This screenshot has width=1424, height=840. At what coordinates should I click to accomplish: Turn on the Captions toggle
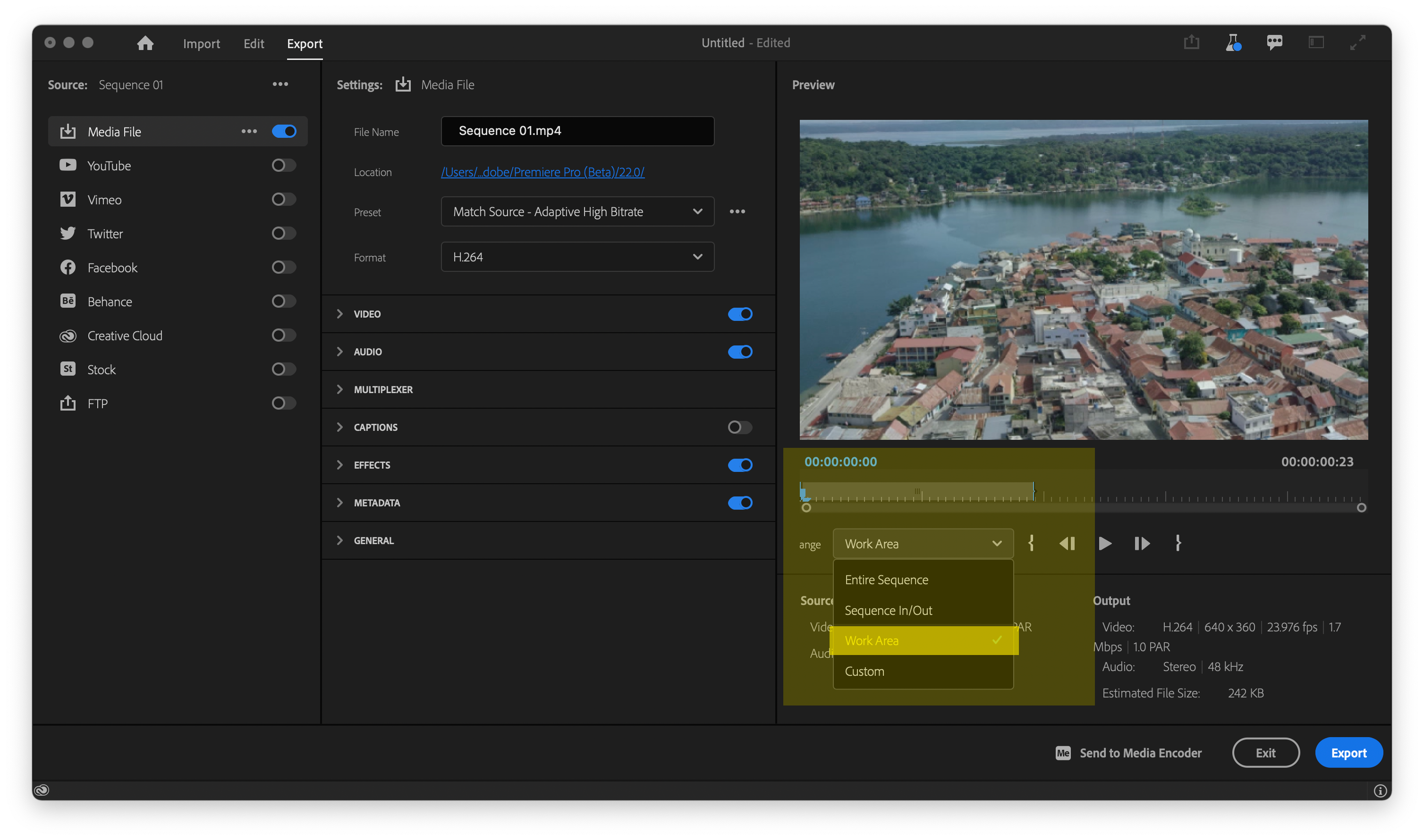[x=739, y=428]
